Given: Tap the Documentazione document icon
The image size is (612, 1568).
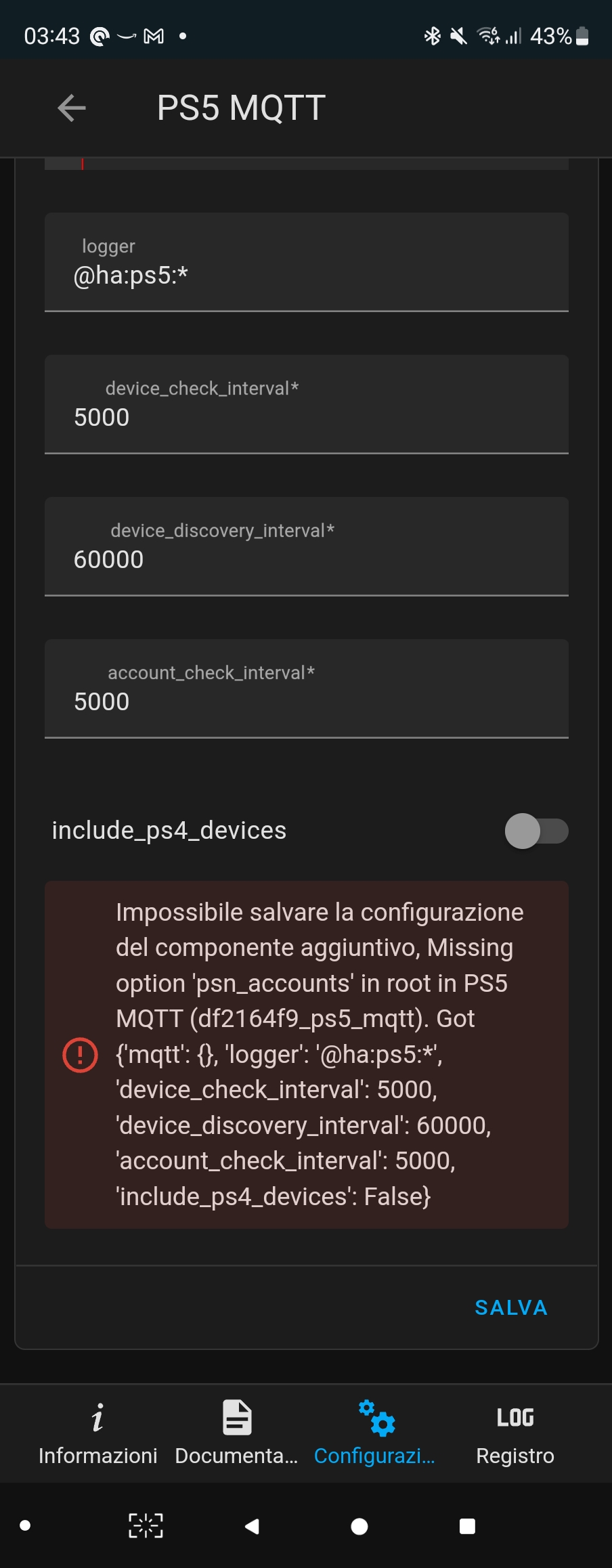Looking at the screenshot, I should click(236, 1415).
